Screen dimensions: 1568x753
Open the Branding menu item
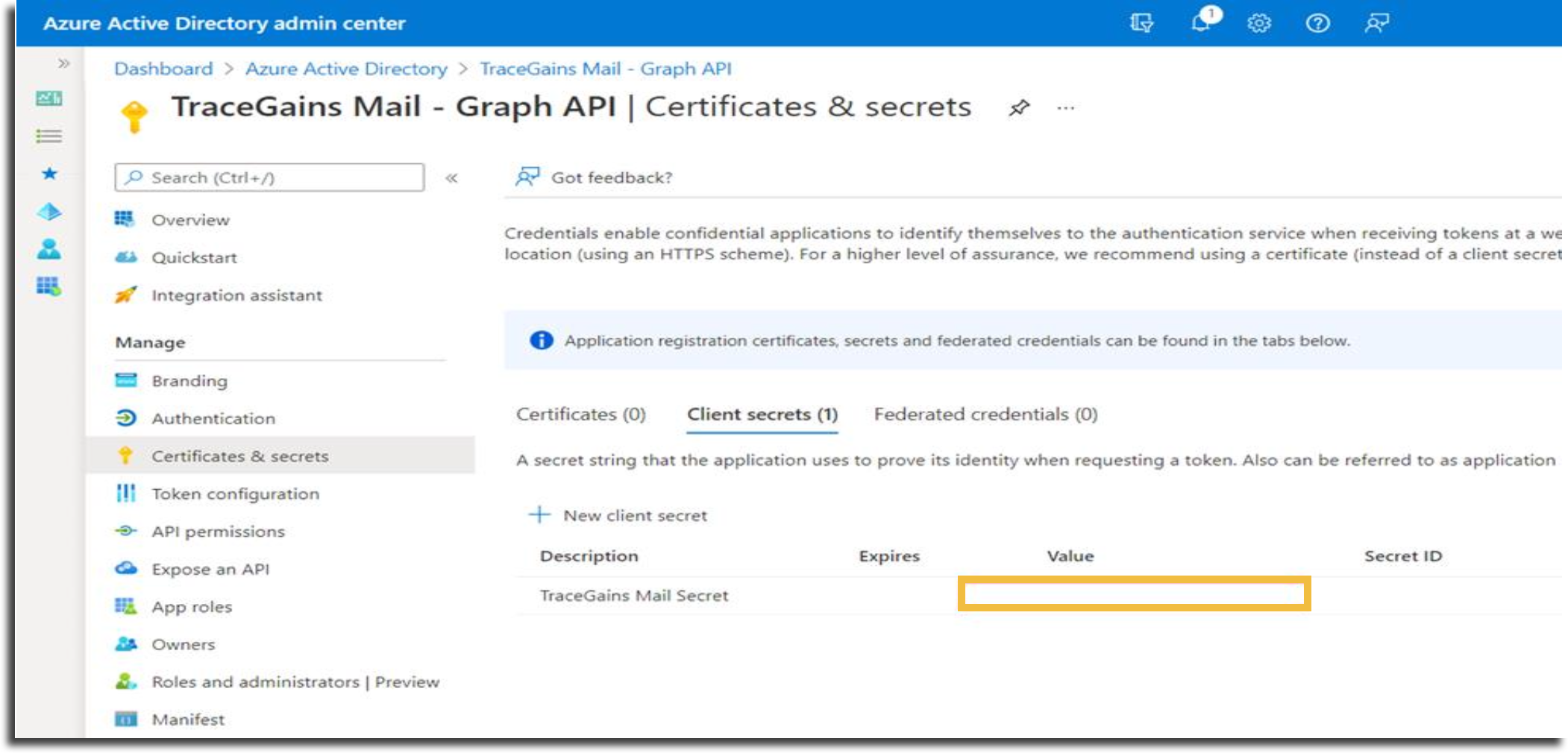pyautogui.click(x=189, y=381)
